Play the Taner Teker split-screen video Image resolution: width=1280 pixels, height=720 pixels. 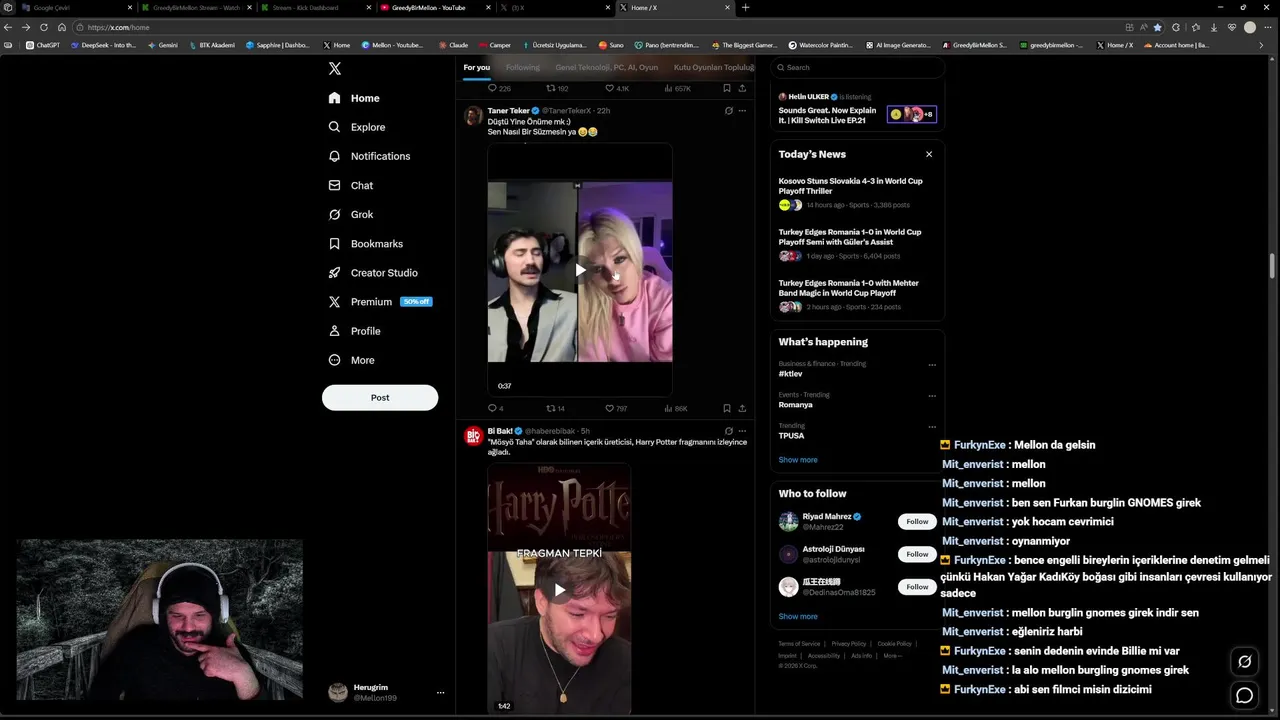(580, 270)
